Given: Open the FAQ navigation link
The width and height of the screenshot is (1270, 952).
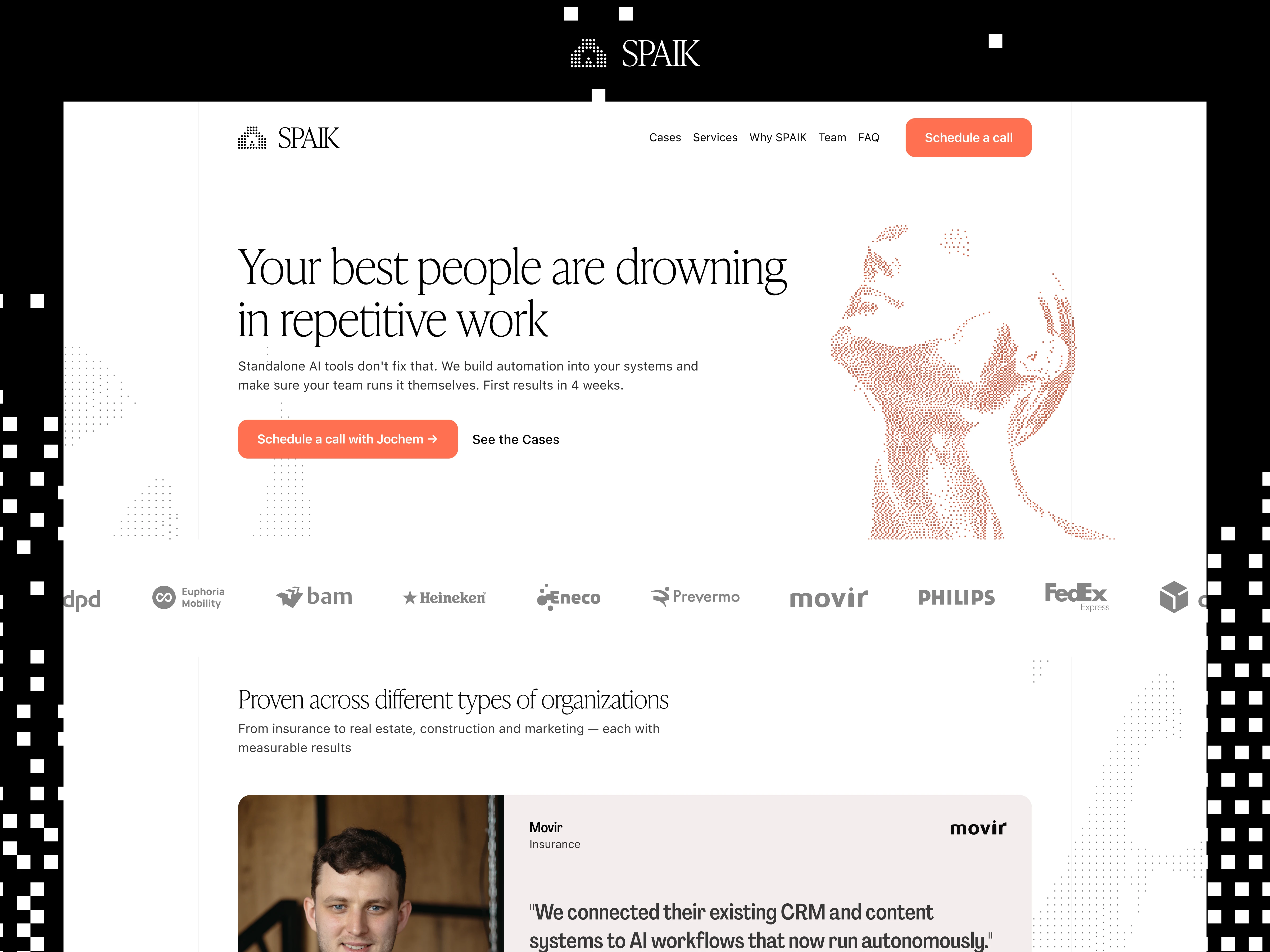Looking at the screenshot, I should (868, 138).
